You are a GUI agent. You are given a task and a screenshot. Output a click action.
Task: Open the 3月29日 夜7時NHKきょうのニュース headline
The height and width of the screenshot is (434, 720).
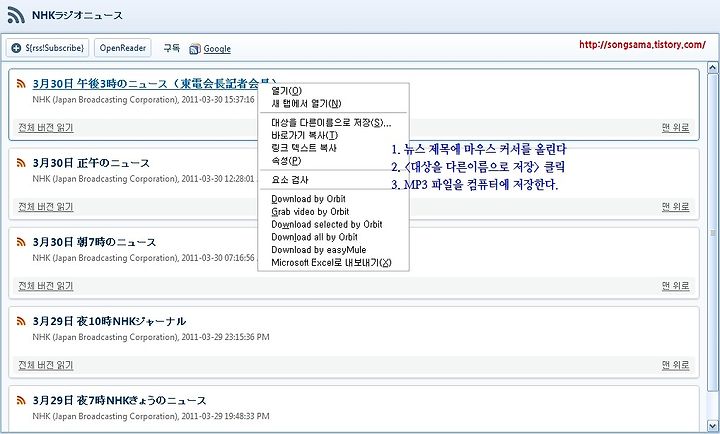coord(119,400)
